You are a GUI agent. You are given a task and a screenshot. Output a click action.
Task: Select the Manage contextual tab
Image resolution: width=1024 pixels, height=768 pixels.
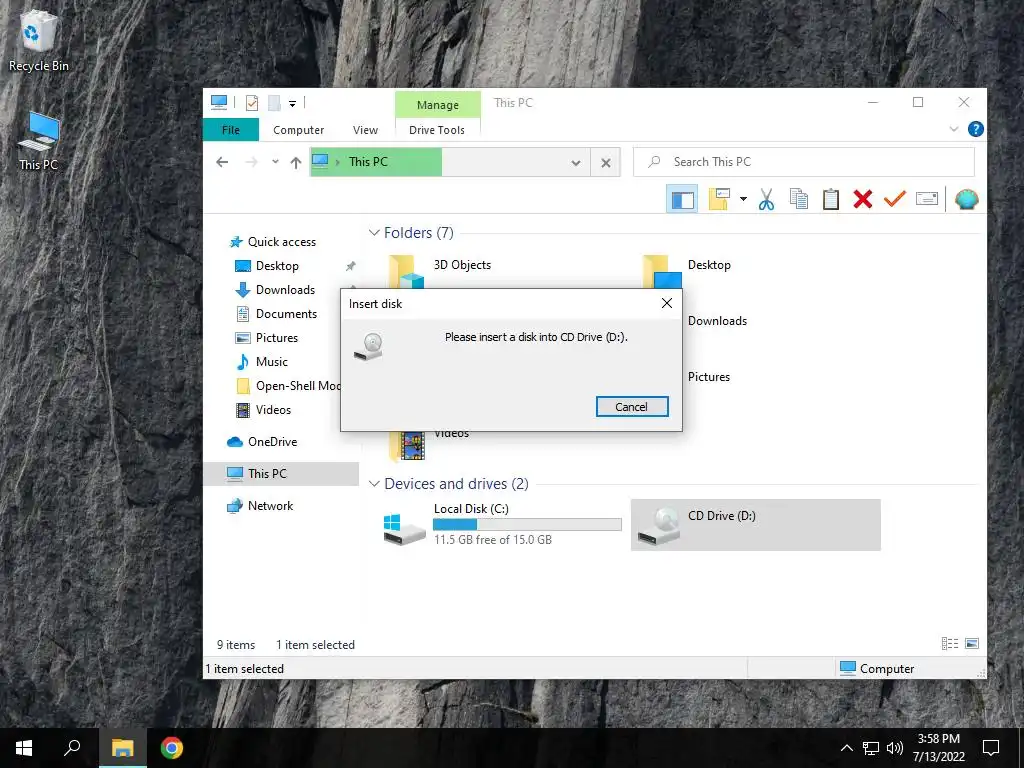(x=438, y=104)
